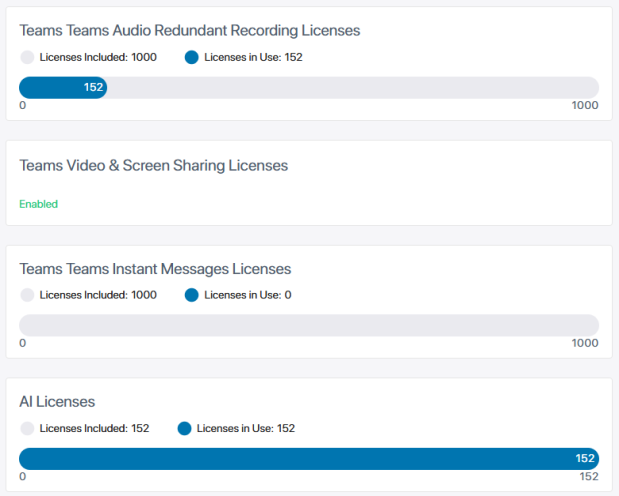Viewport: 619px width, 496px height.
Task: Click the 1000 max label under Audio Recording bar
Action: 585,105
